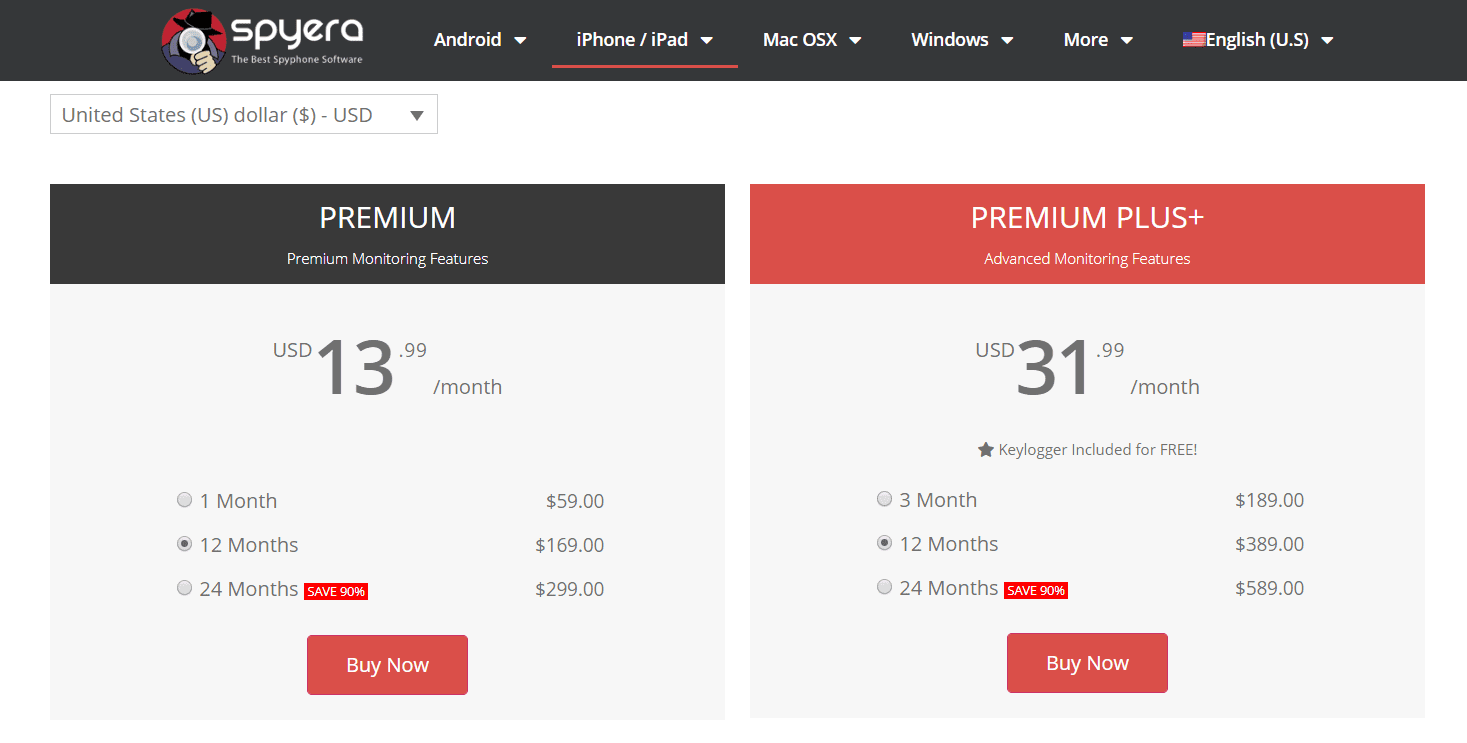Click Buy Now under Premium Plus+
The width and height of the screenshot is (1467, 743).
point(1087,663)
